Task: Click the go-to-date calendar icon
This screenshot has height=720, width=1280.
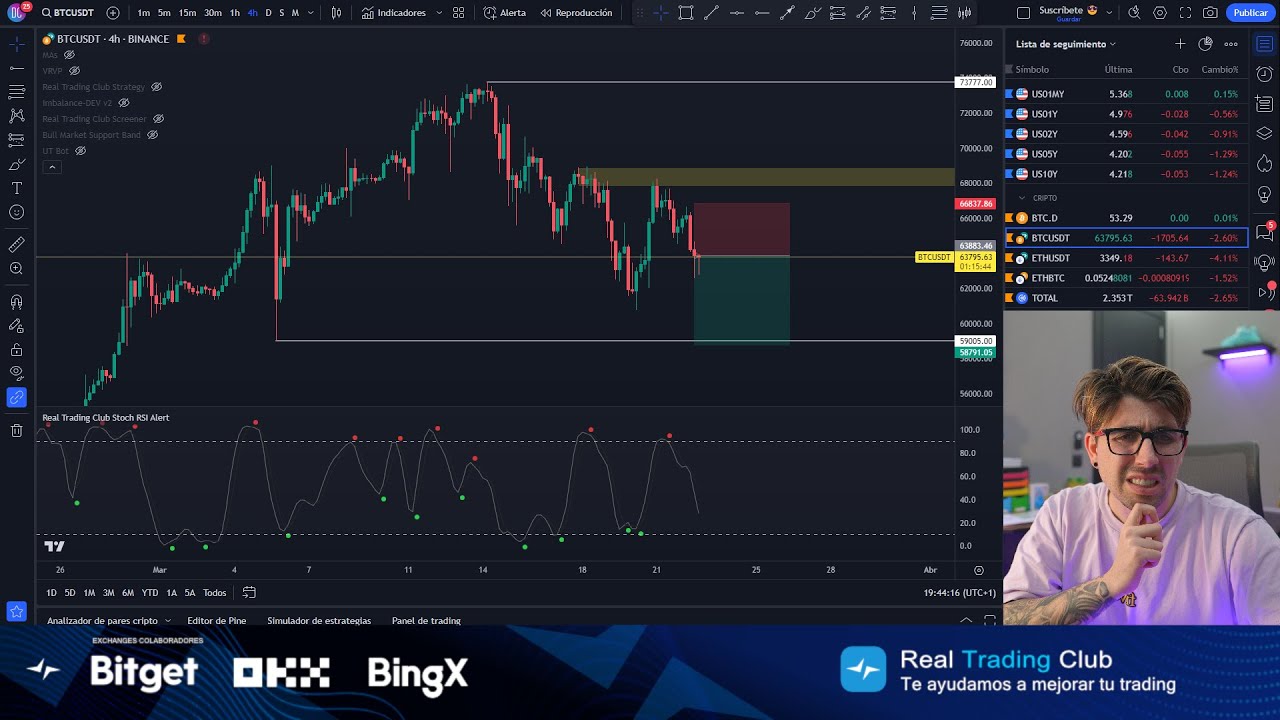Action: click(x=249, y=592)
